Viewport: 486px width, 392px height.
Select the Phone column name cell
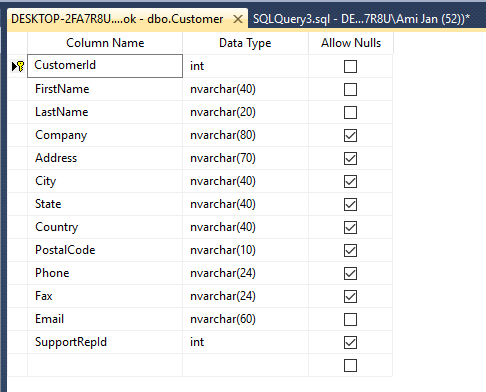tap(105, 273)
